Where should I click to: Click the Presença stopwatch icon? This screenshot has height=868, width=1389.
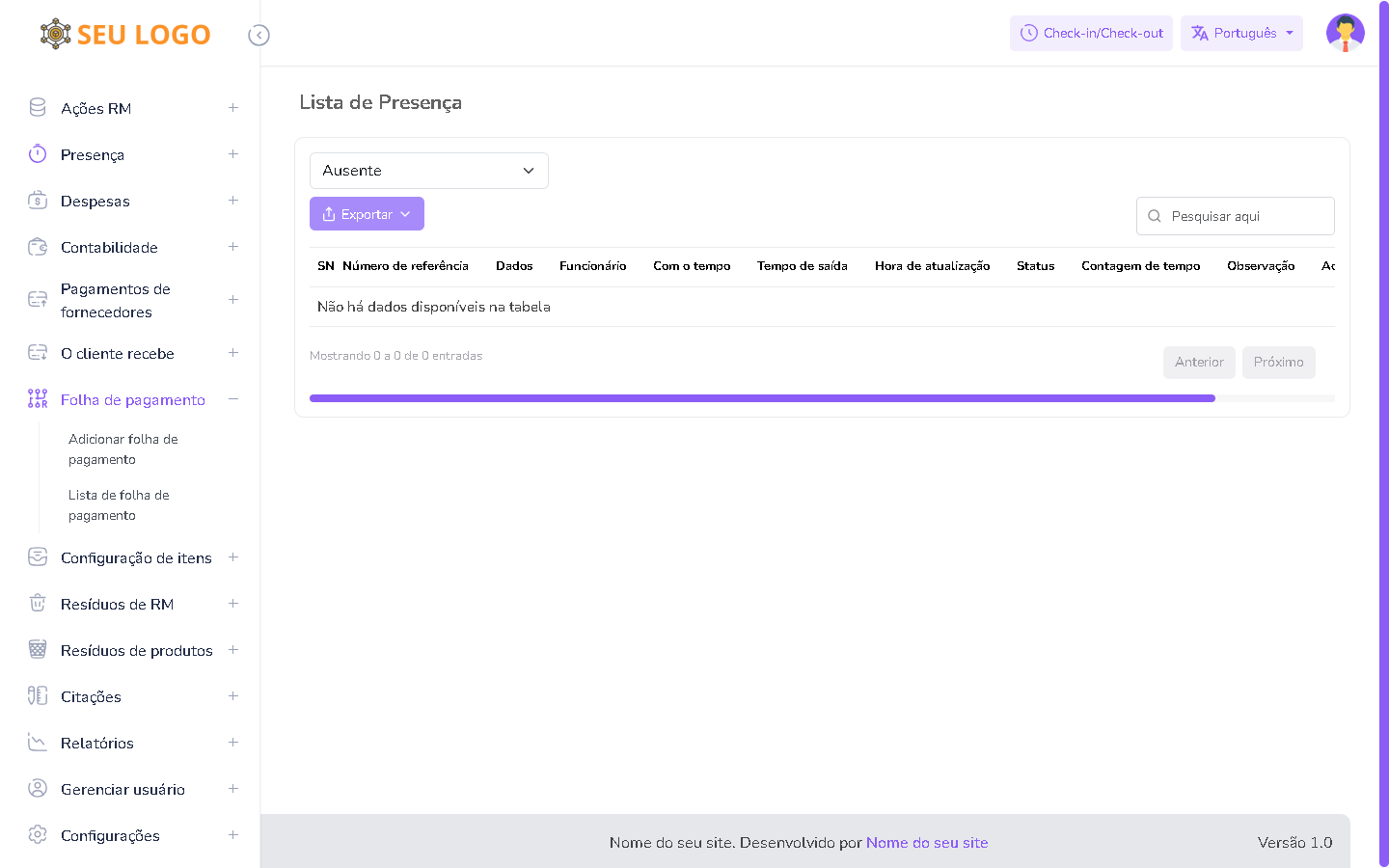pos(38,154)
